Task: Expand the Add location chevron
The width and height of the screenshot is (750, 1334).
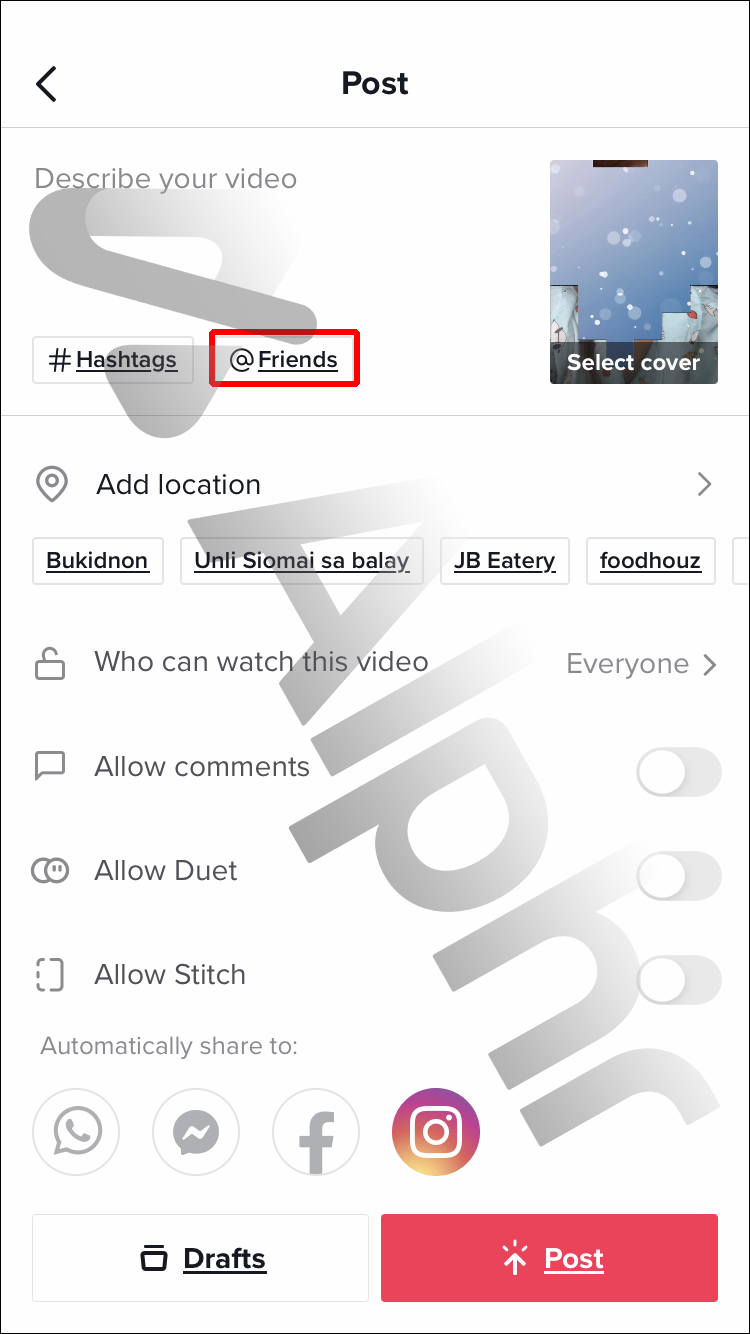Action: 705,485
